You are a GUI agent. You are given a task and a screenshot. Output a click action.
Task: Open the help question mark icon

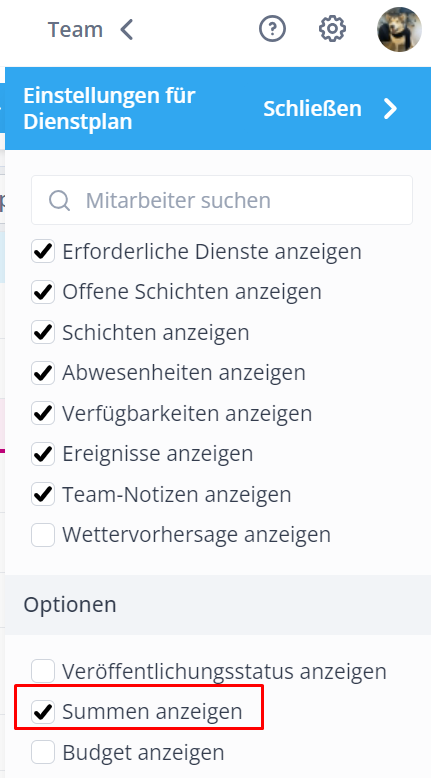tap(272, 29)
